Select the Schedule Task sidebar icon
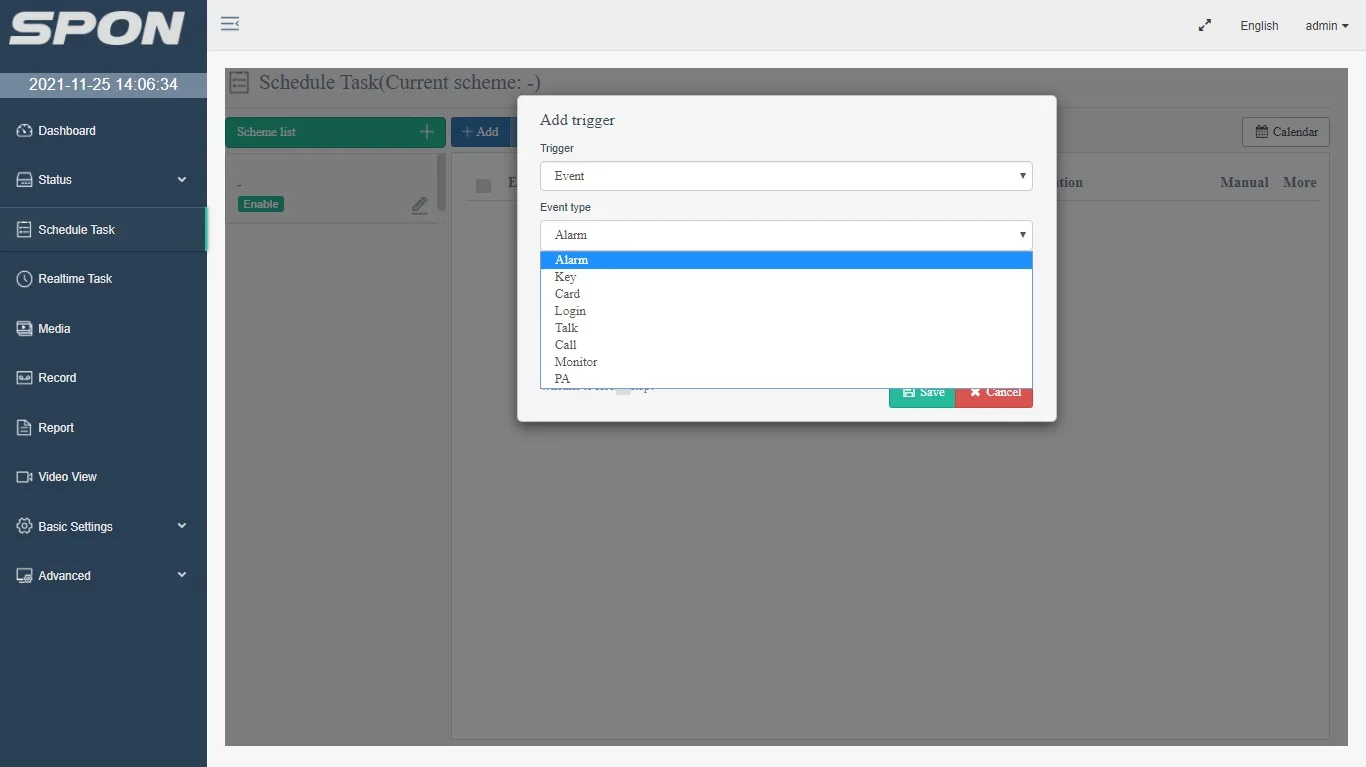Image resolution: width=1366 pixels, height=767 pixels. coord(25,230)
